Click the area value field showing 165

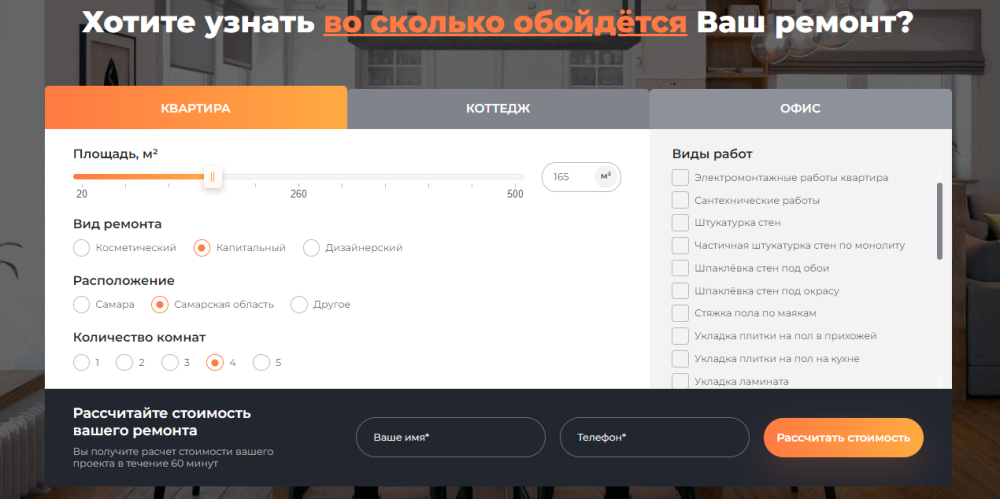click(x=566, y=177)
